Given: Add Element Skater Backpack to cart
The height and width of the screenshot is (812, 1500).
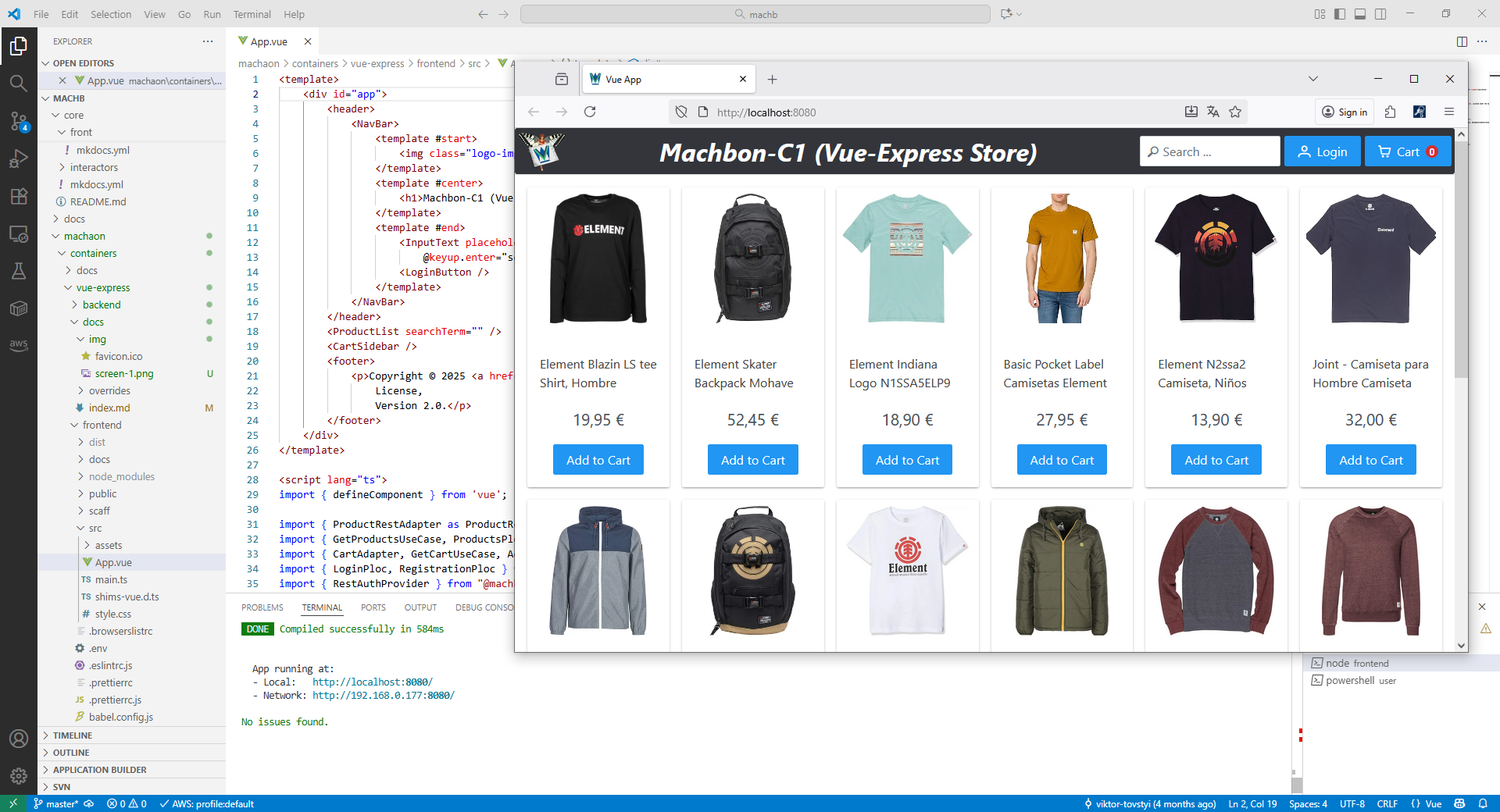Looking at the screenshot, I should pos(752,460).
